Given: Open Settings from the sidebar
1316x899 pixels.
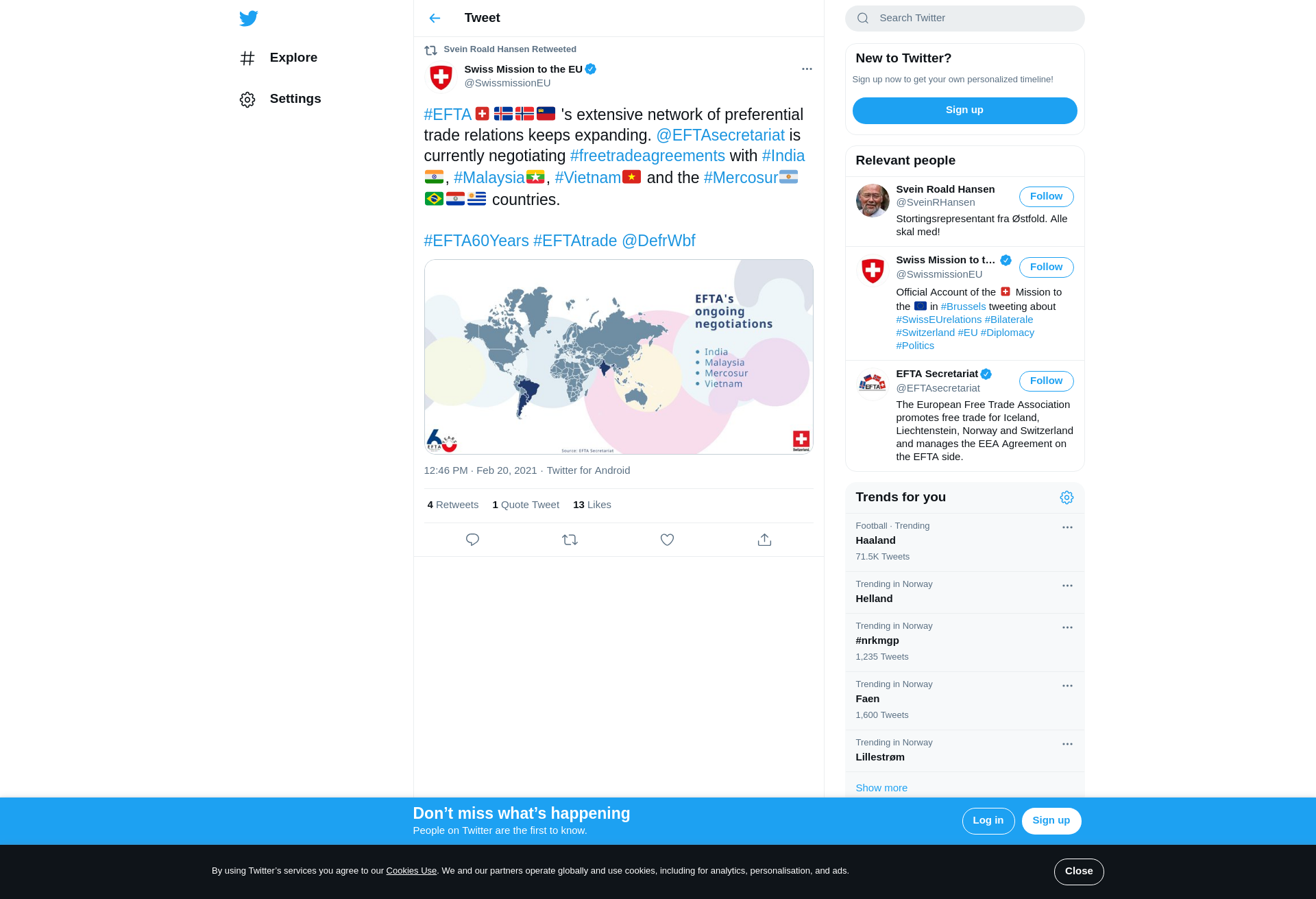Looking at the screenshot, I should (280, 99).
